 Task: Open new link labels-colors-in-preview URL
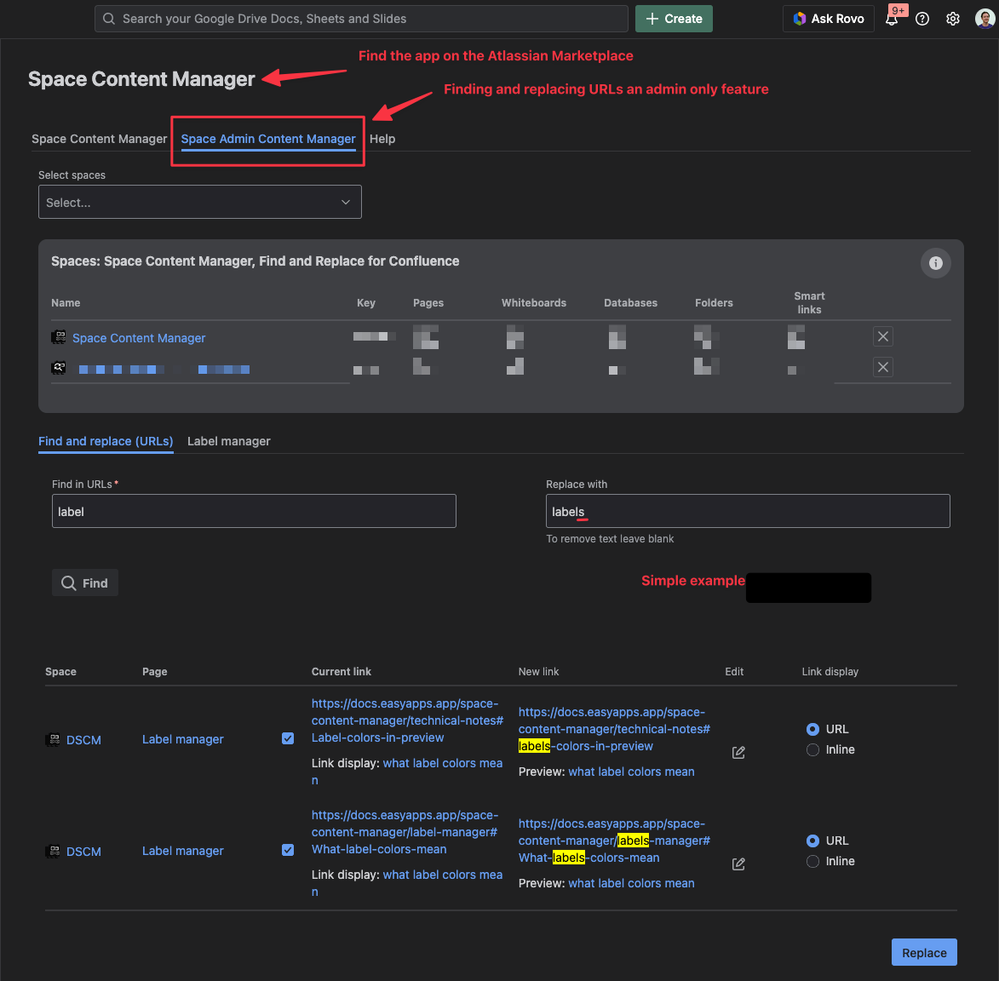click(x=614, y=729)
